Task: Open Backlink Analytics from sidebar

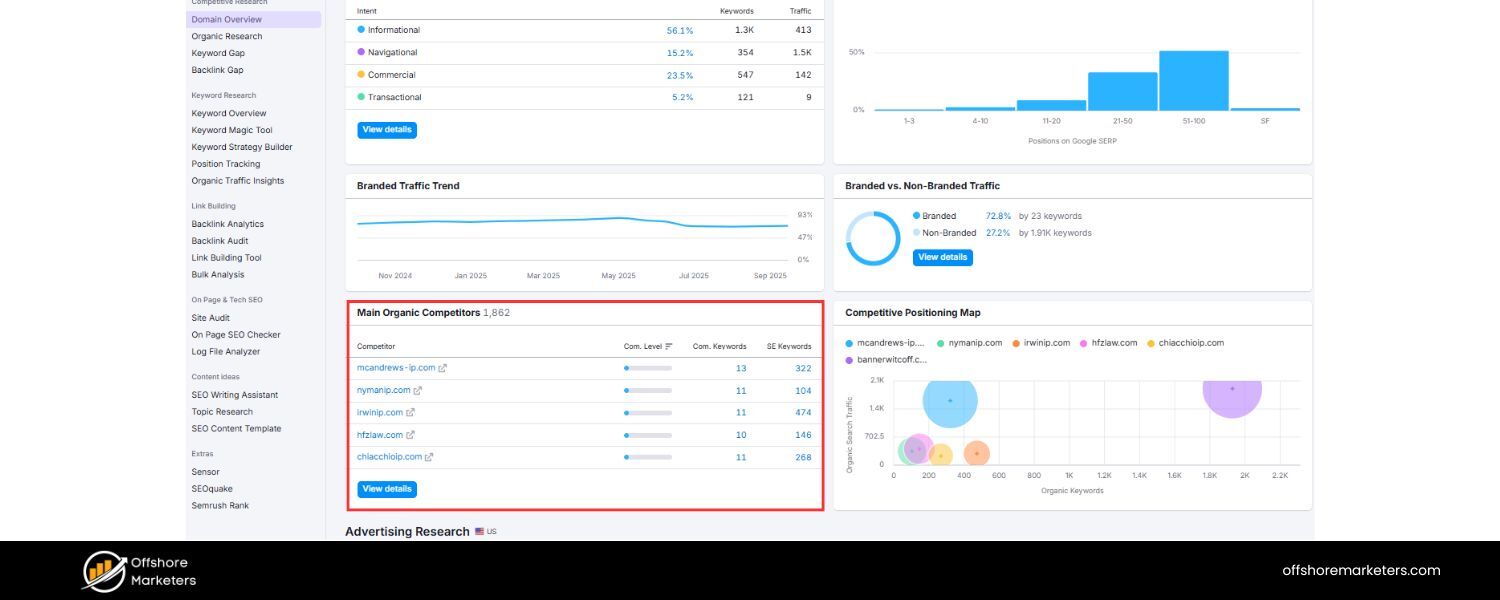Action: (x=228, y=224)
